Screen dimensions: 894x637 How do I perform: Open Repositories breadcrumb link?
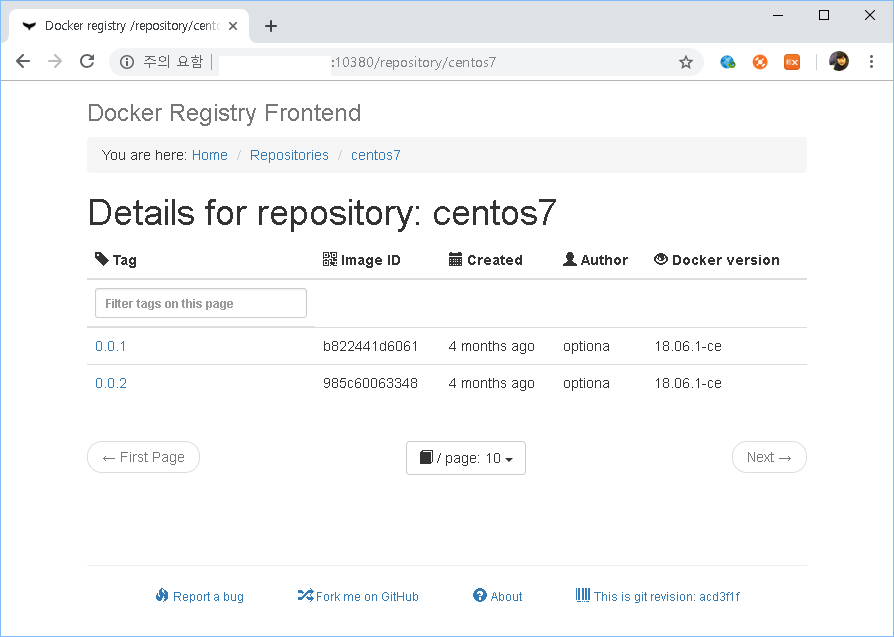click(289, 155)
